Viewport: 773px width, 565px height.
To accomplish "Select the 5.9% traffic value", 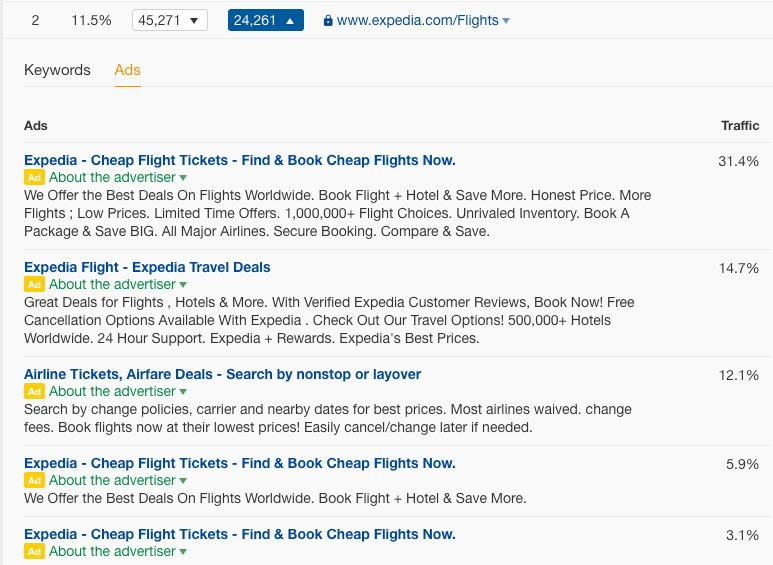I will click(742, 464).
